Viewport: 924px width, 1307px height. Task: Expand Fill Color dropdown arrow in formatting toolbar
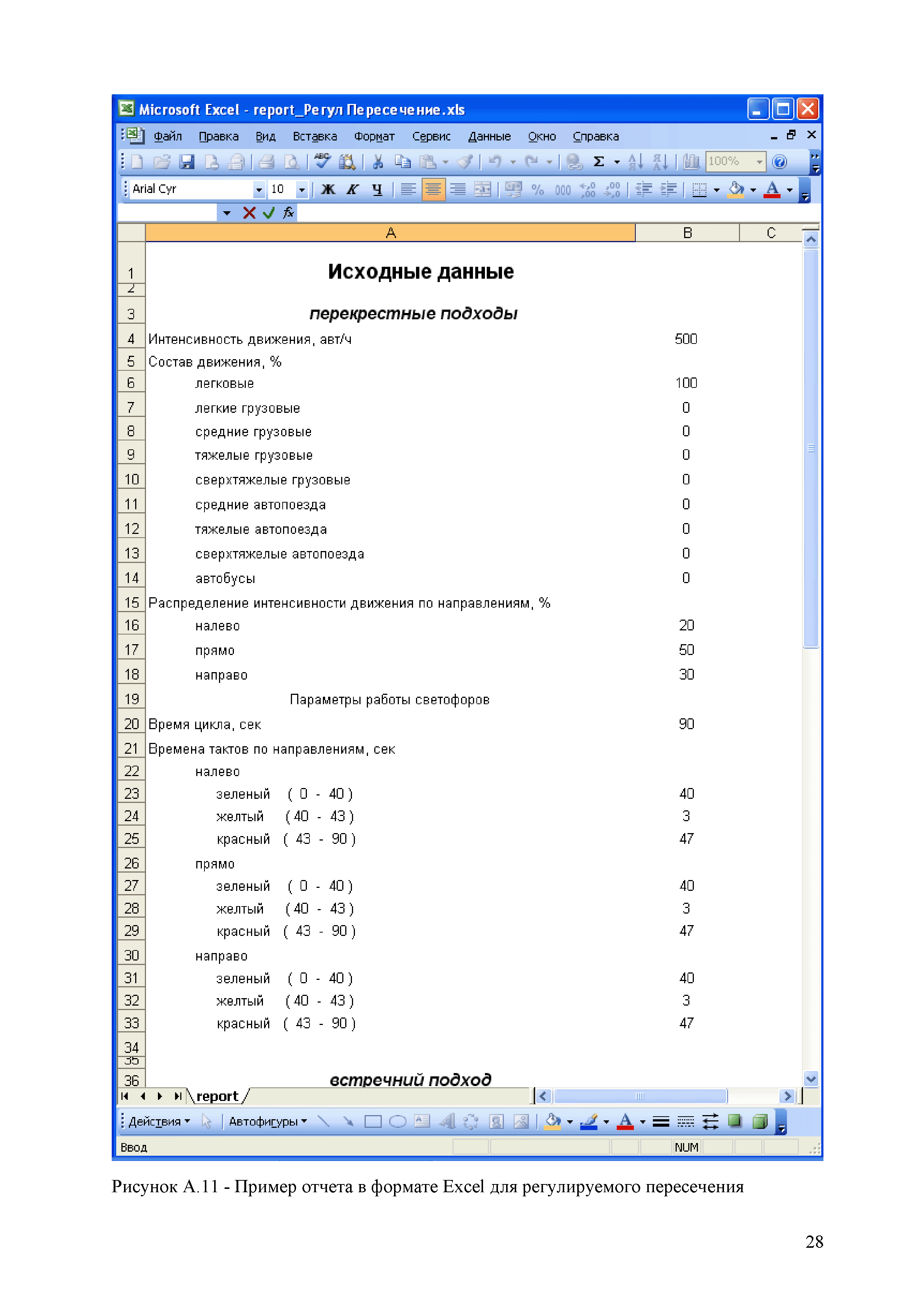[753, 190]
